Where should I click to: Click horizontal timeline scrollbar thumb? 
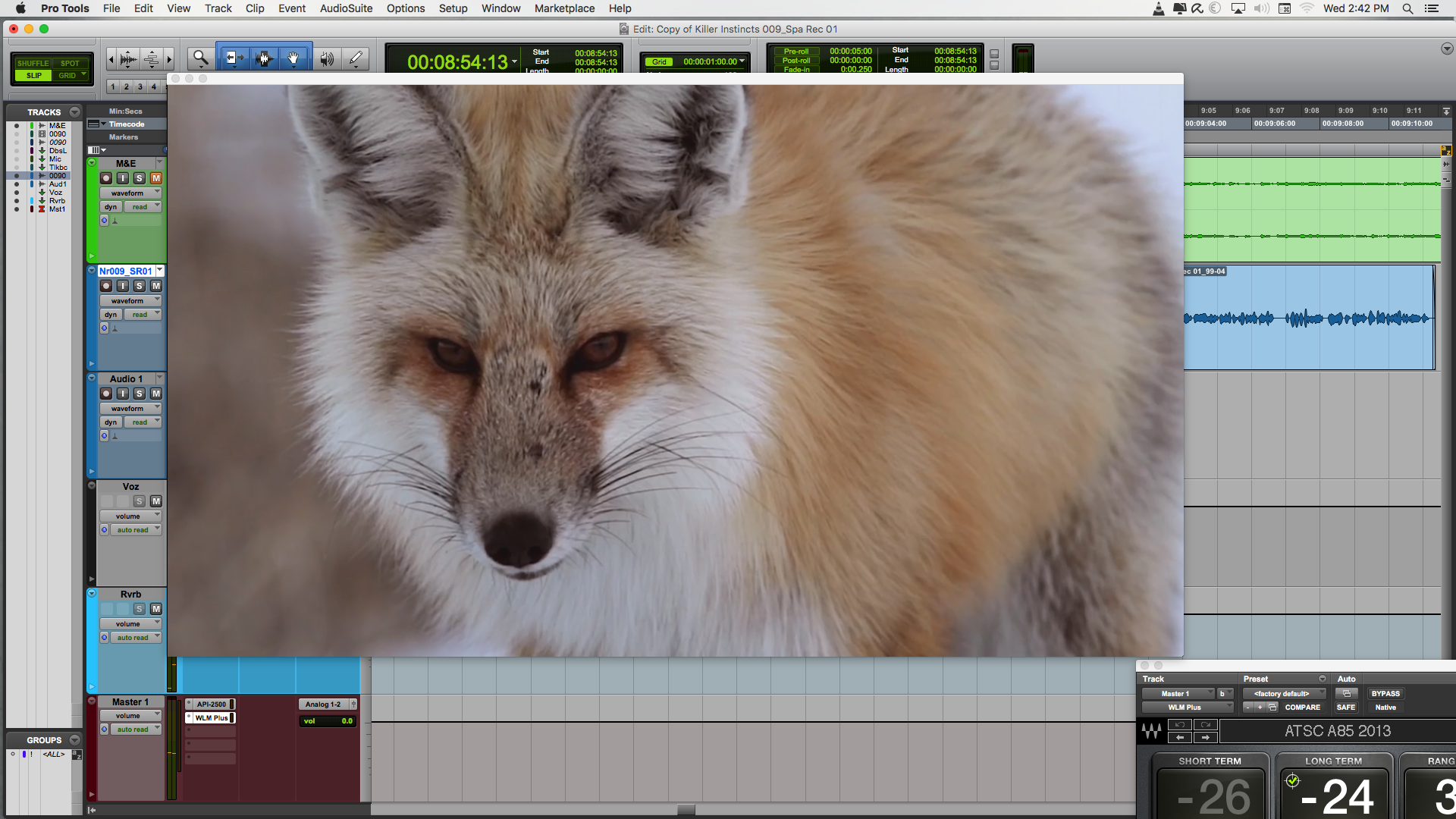[x=686, y=810]
